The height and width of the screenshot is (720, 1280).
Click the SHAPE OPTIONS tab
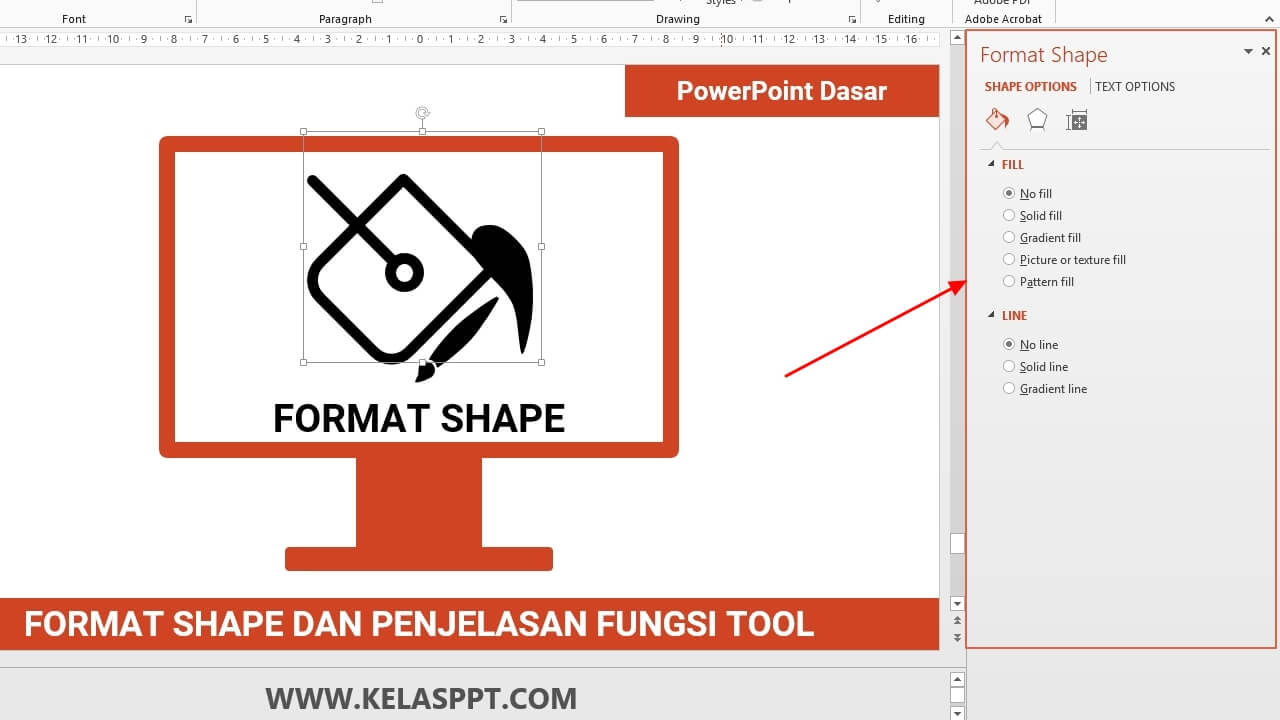[x=1030, y=86]
